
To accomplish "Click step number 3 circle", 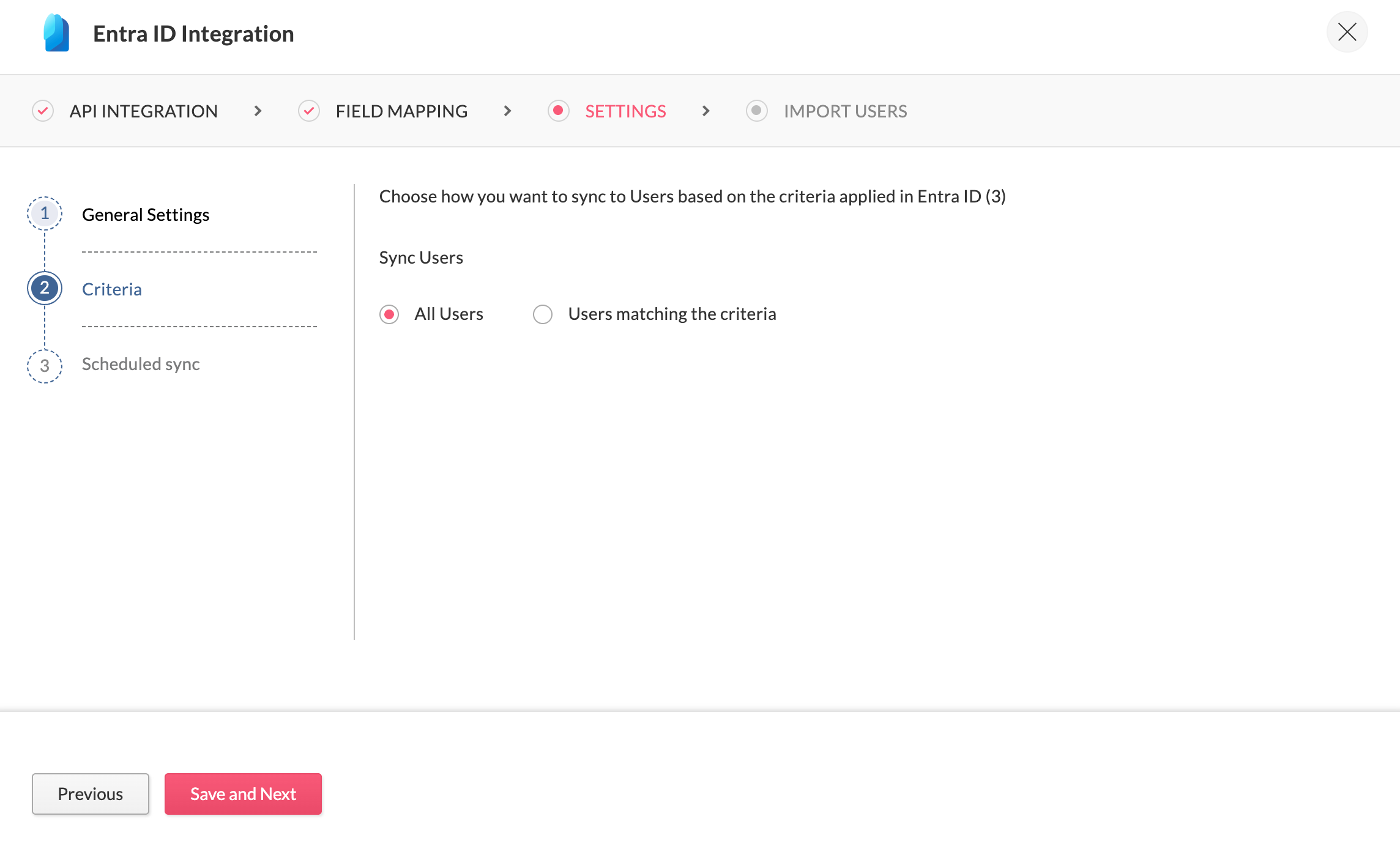I will [x=45, y=366].
